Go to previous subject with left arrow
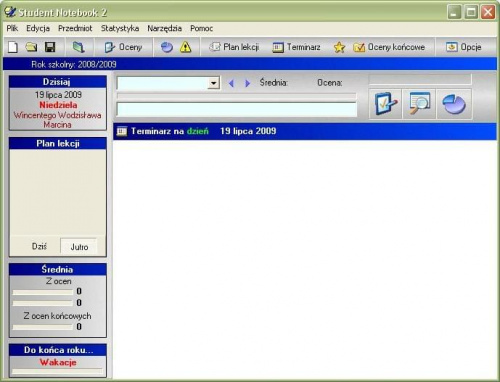The height and width of the screenshot is (382, 500). [x=231, y=83]
